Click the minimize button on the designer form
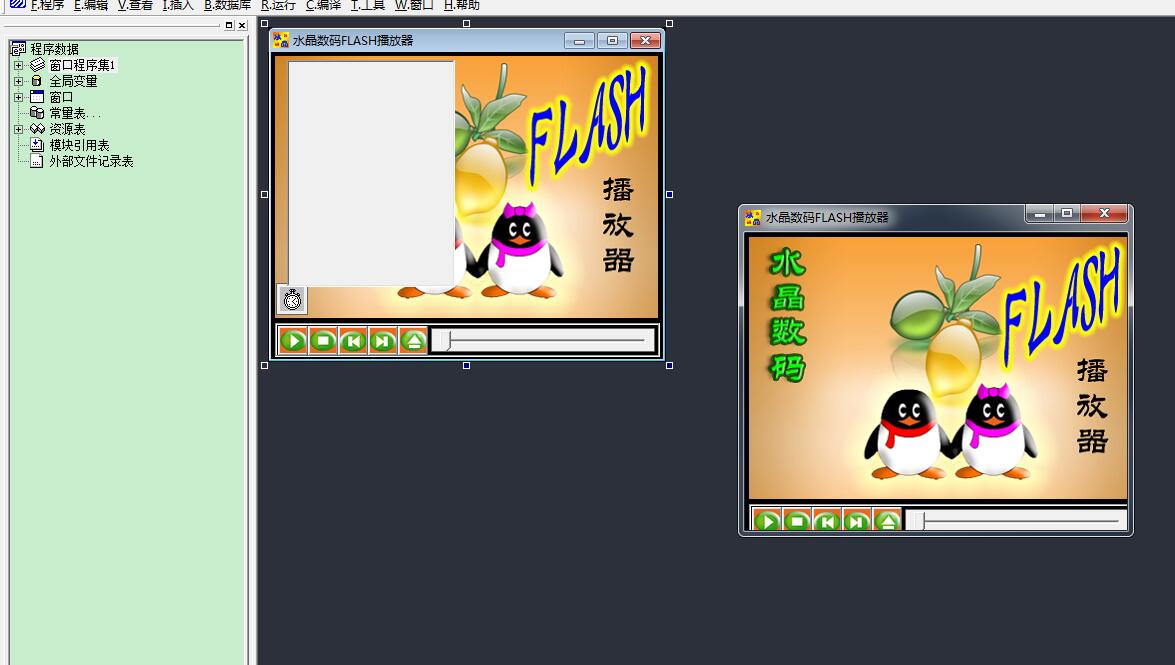This screenshot has width=1175, height=665. click(579, 40)
